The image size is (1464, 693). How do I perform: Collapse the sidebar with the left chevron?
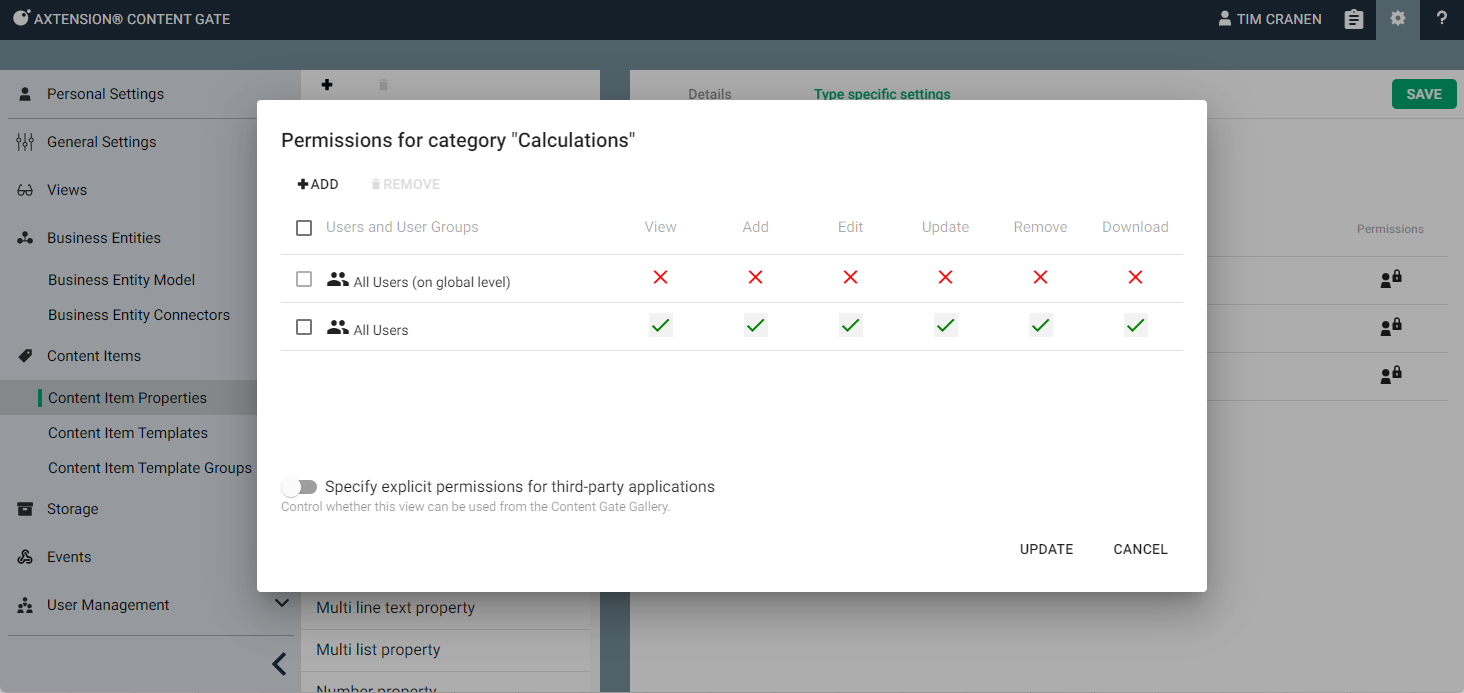tap(279, 663)
